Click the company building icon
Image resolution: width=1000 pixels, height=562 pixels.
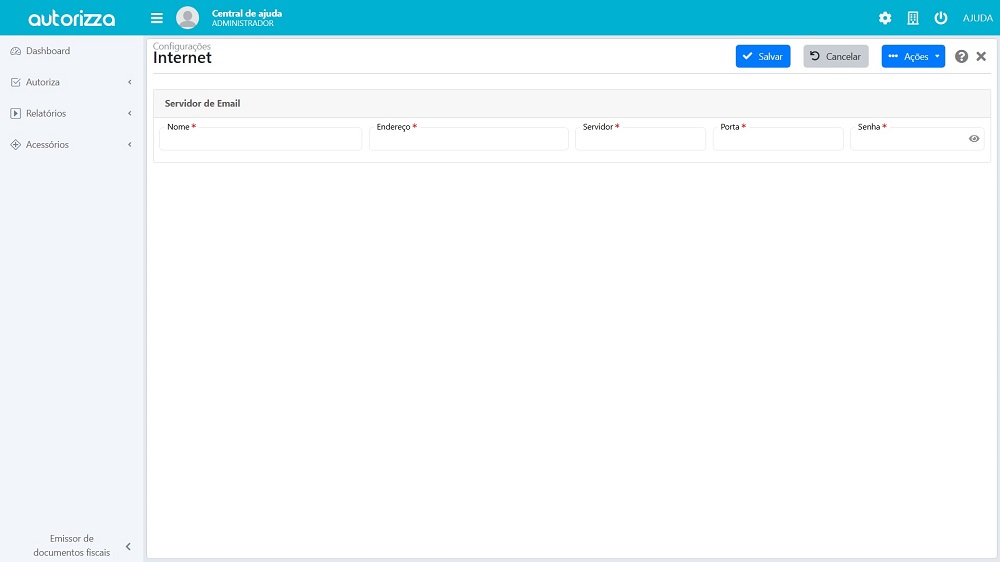[912, 18]
